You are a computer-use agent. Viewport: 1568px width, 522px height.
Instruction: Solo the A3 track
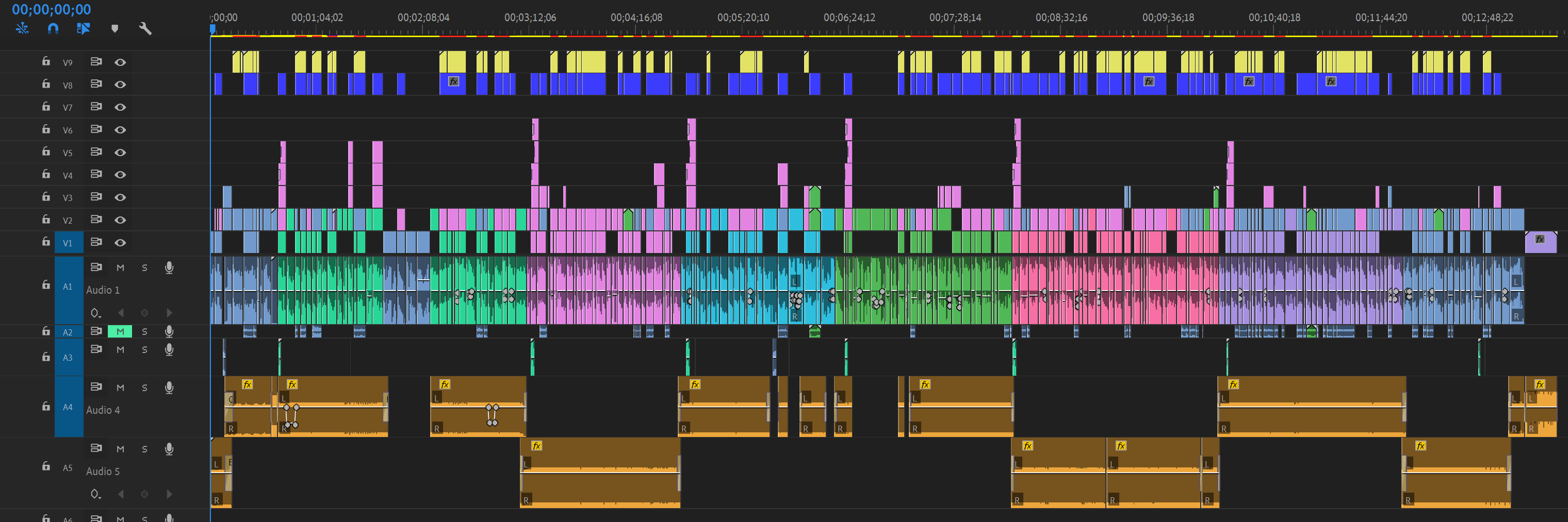click(x=144, y=350)
